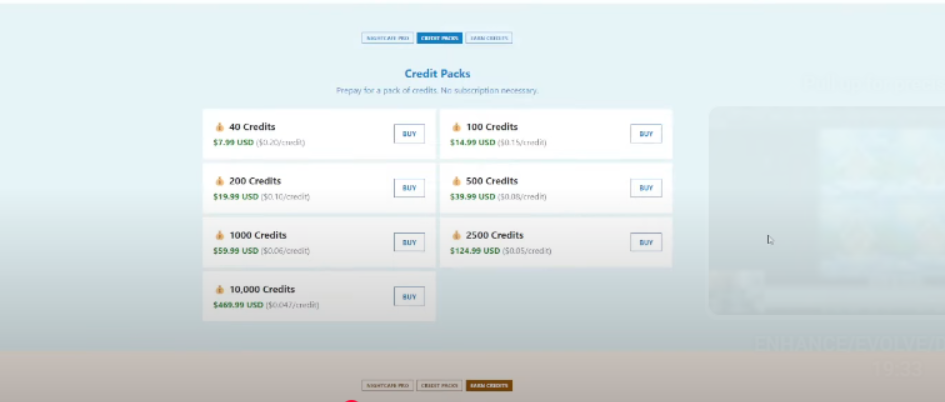Switch to Earn Credits in the blue tab row
This screenshot has height=402, width=945.
pyautogui.click(x=489, y=38)
